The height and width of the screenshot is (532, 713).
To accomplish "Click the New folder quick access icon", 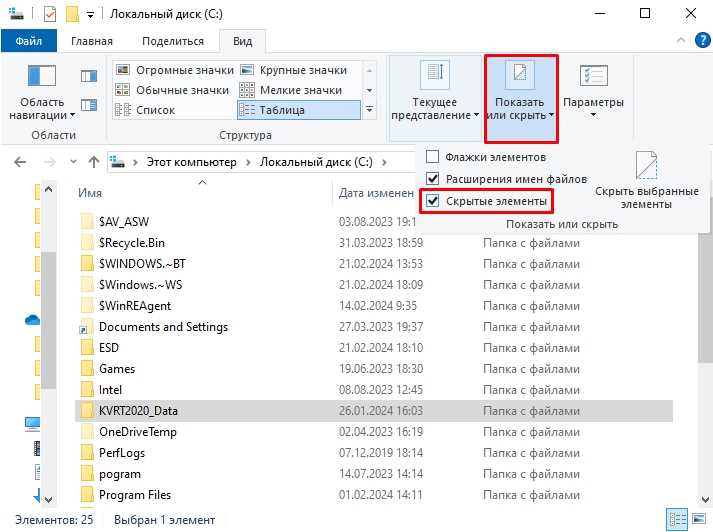I will 72,14.
